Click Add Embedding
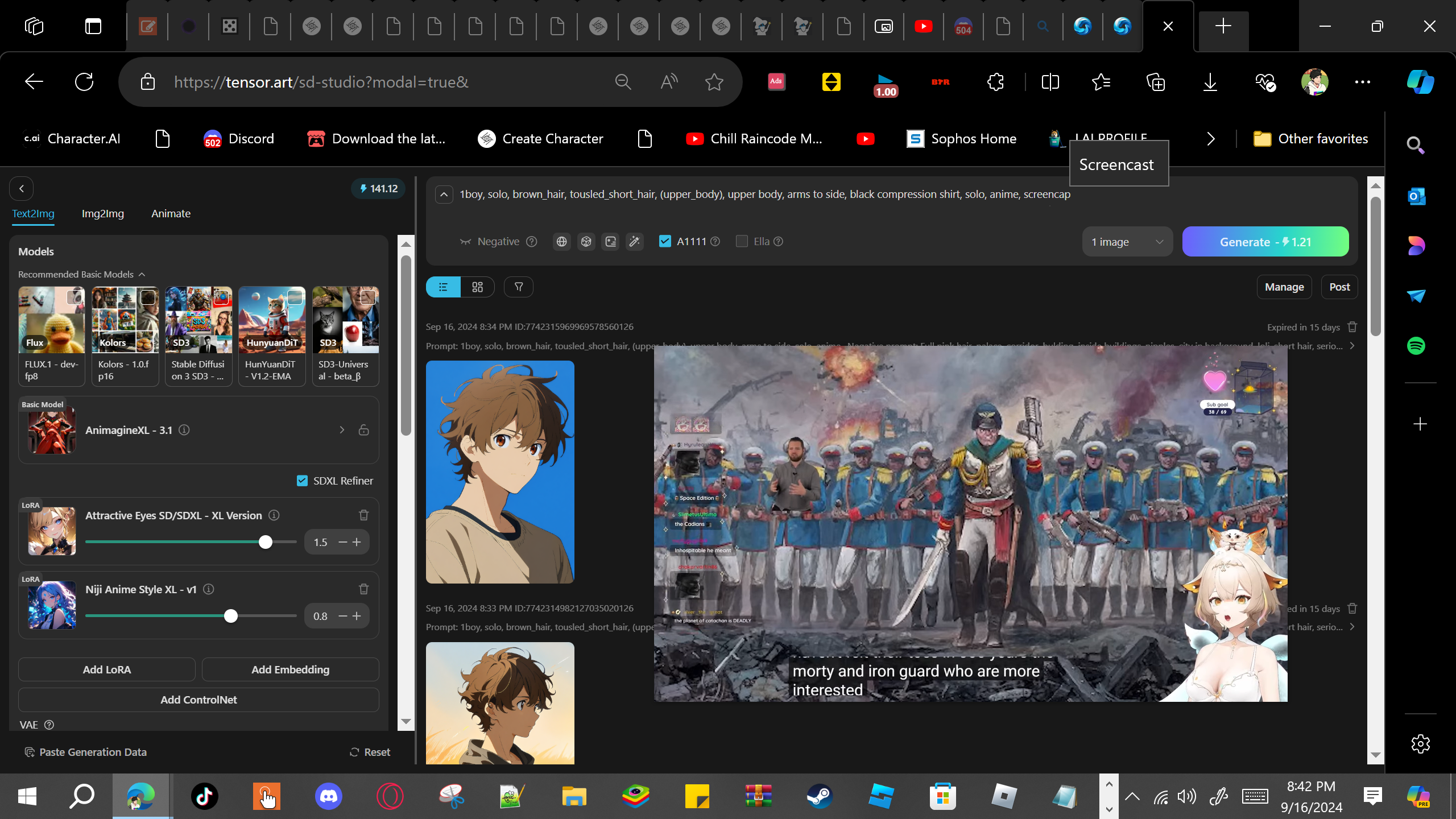Viewport: 1456px width, 819px height. point(291,670)
